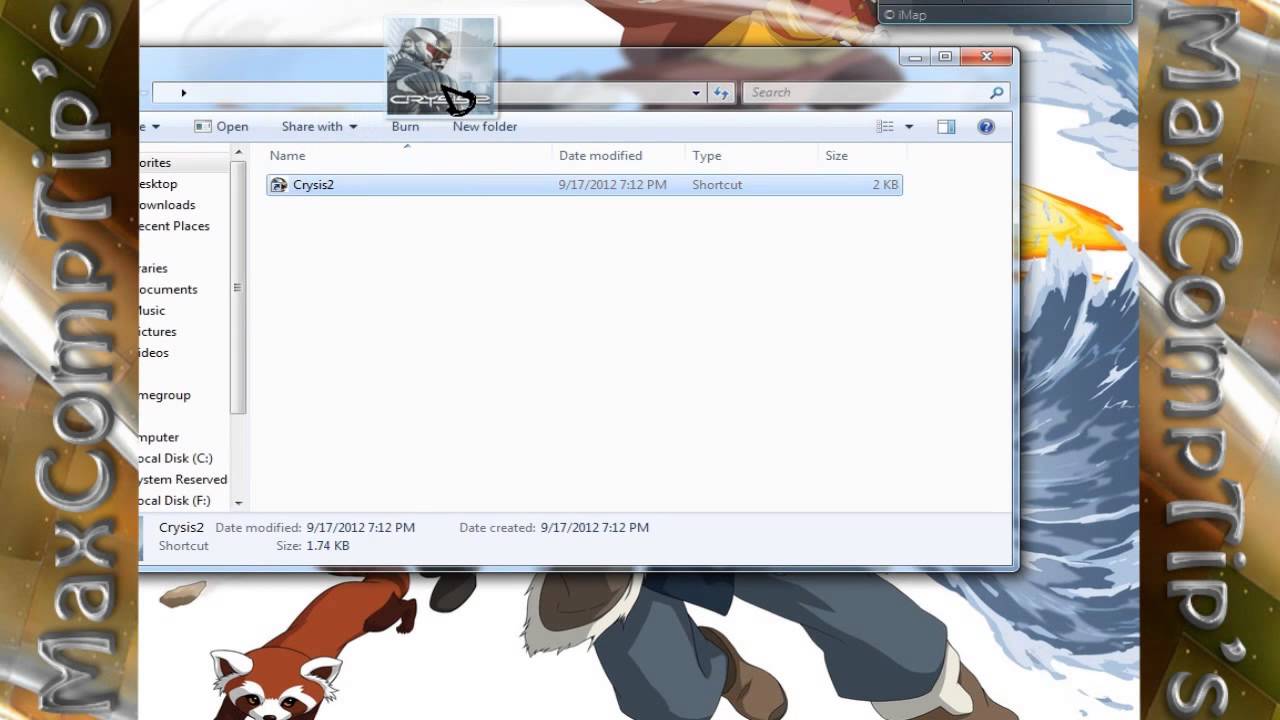
Task: Click Date created value in details pane
Action: click(594, 527)
